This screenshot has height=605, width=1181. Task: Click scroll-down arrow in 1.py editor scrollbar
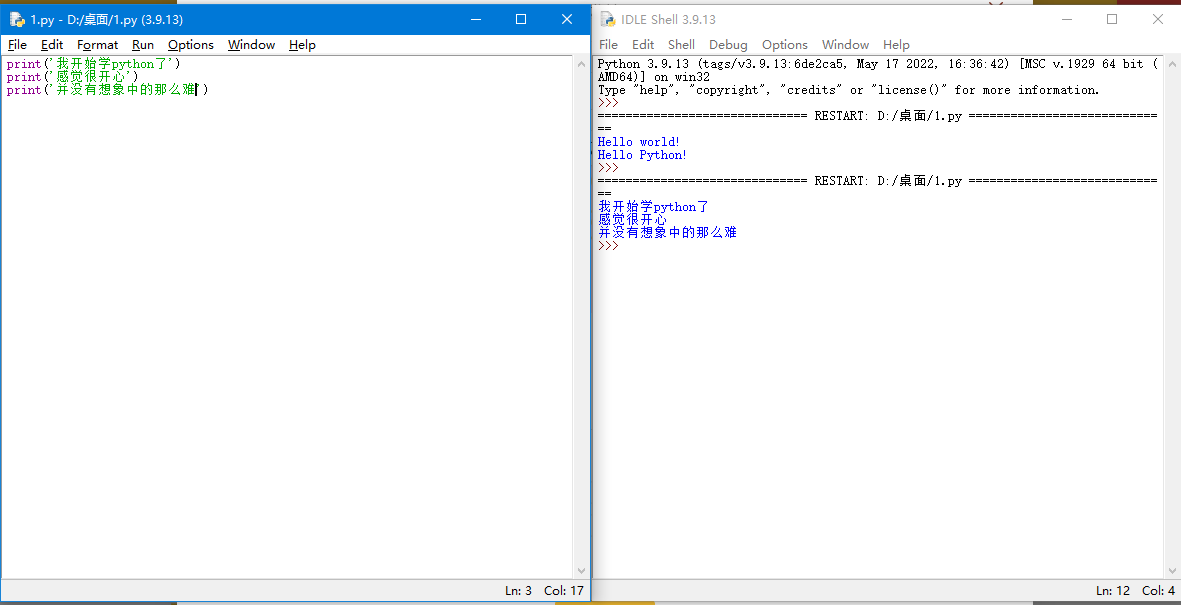click(x=581, y=571)
